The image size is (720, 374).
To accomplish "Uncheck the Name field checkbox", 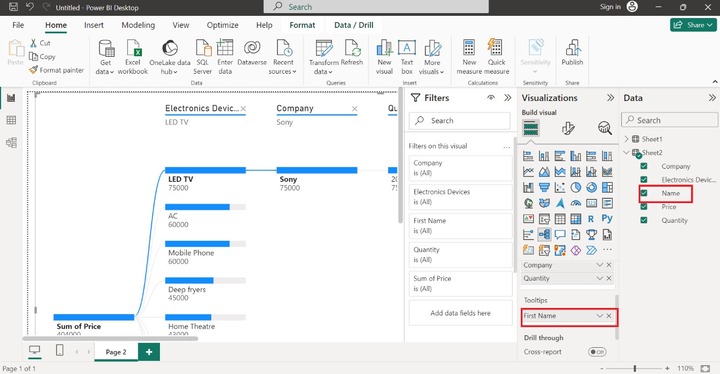I will point(644,193).
